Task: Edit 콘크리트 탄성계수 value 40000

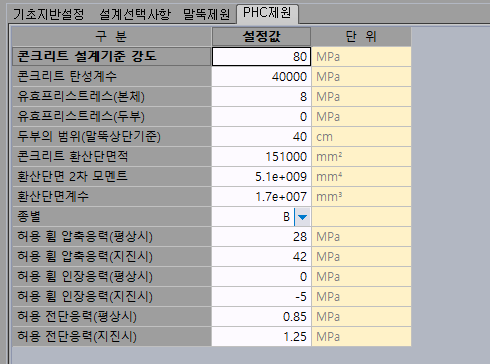Action: tap(261, 77)
